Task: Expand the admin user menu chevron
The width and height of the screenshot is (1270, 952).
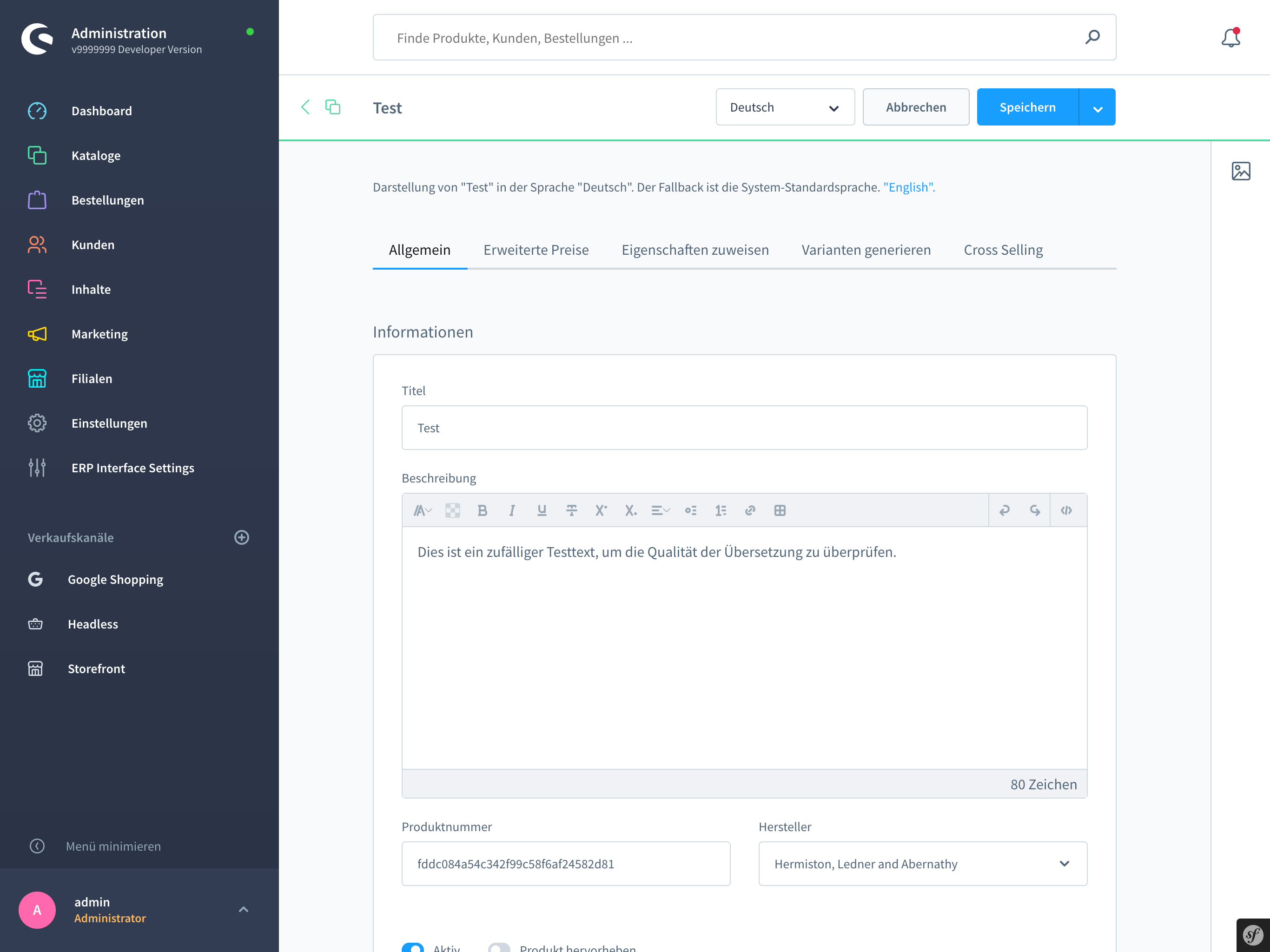Action: (244, 910)
